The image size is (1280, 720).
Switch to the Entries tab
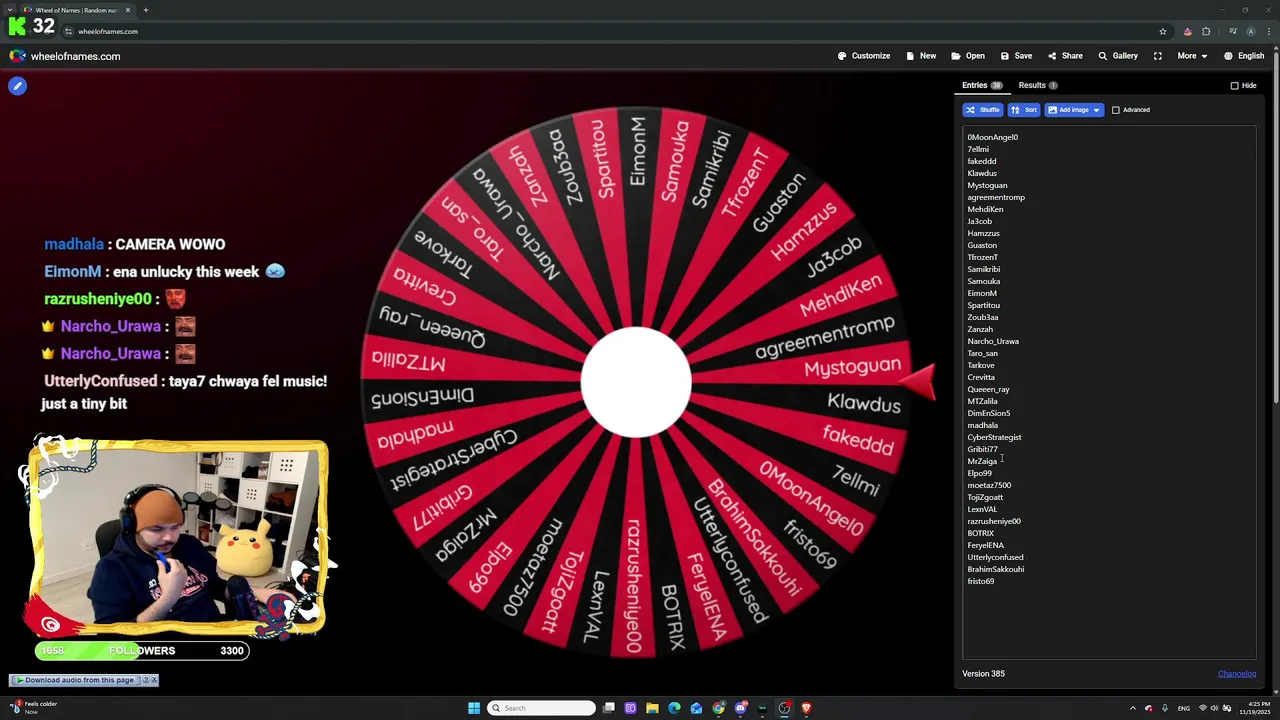(x=982, y=85)
